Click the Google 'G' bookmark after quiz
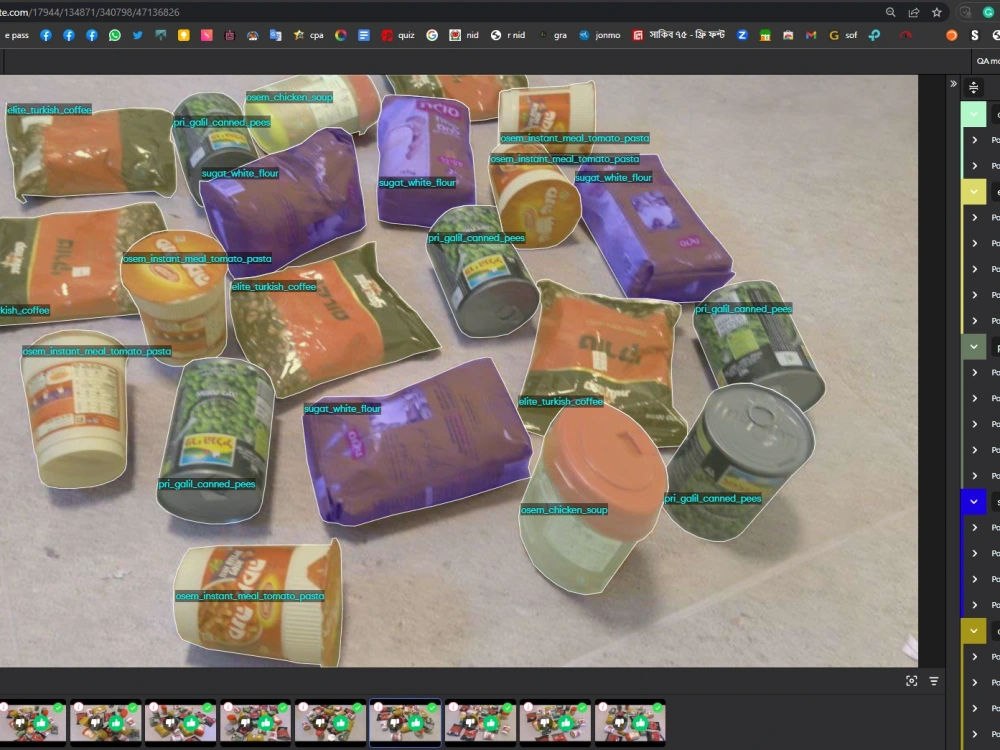 (x=432, y=35)
